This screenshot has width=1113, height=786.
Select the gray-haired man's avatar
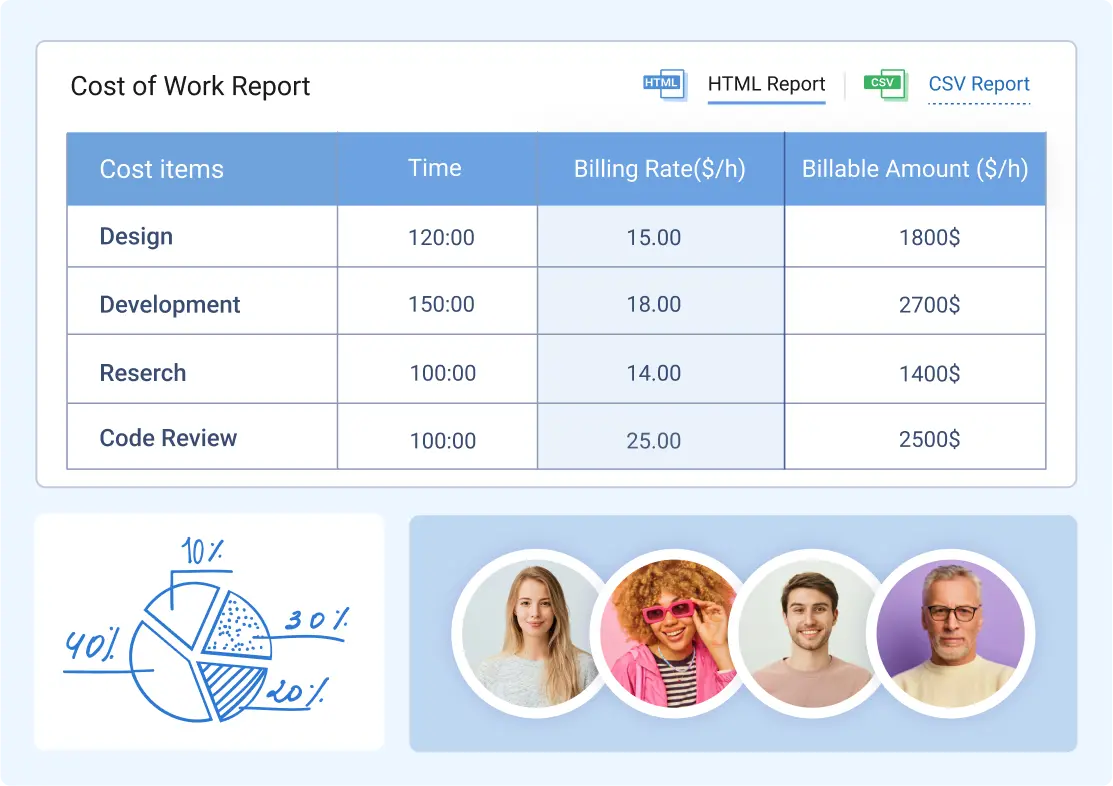951,634
